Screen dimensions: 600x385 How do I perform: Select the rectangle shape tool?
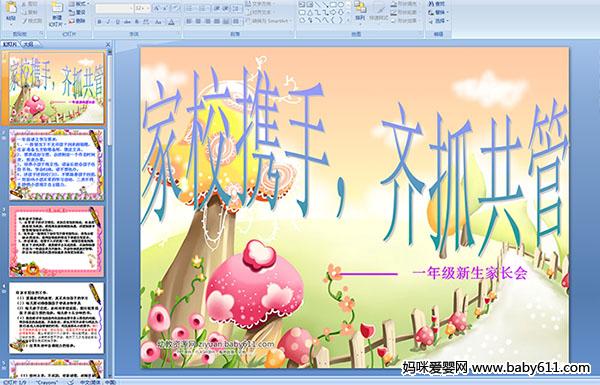click(x=334, y=5)
